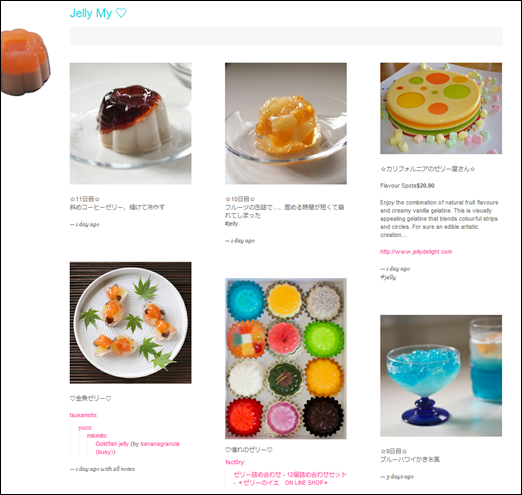Open the '1 day ago with 28 notes' permalink

tap(102, 469)
